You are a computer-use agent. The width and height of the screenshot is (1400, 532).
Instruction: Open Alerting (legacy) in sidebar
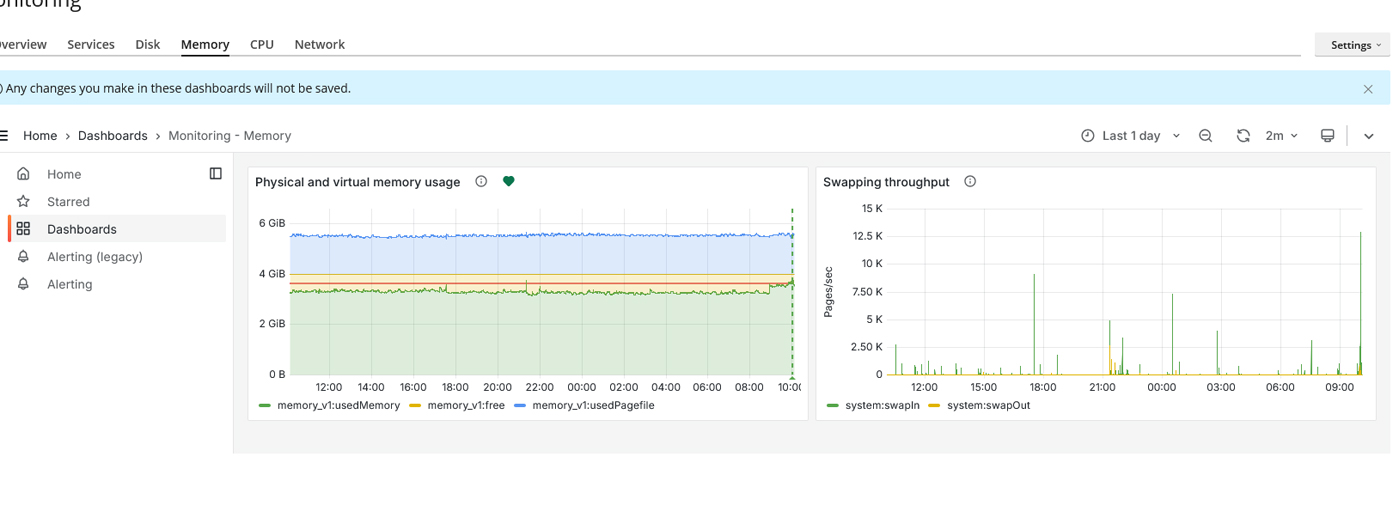94,257
